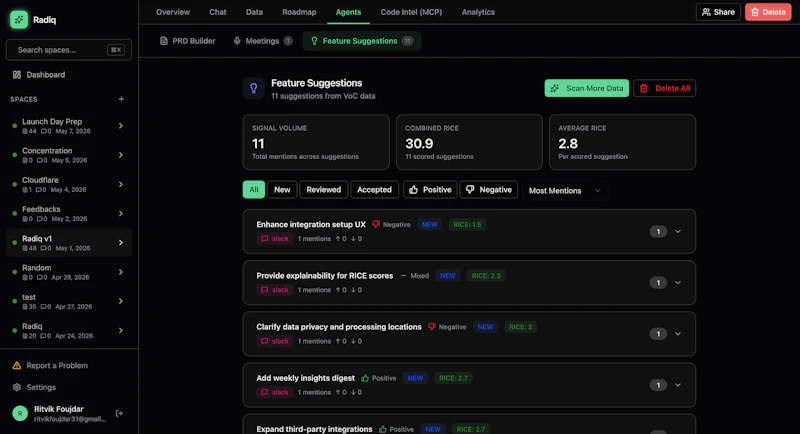Open the test space
This screenshot has width=800, height=434.
point(68,301)
